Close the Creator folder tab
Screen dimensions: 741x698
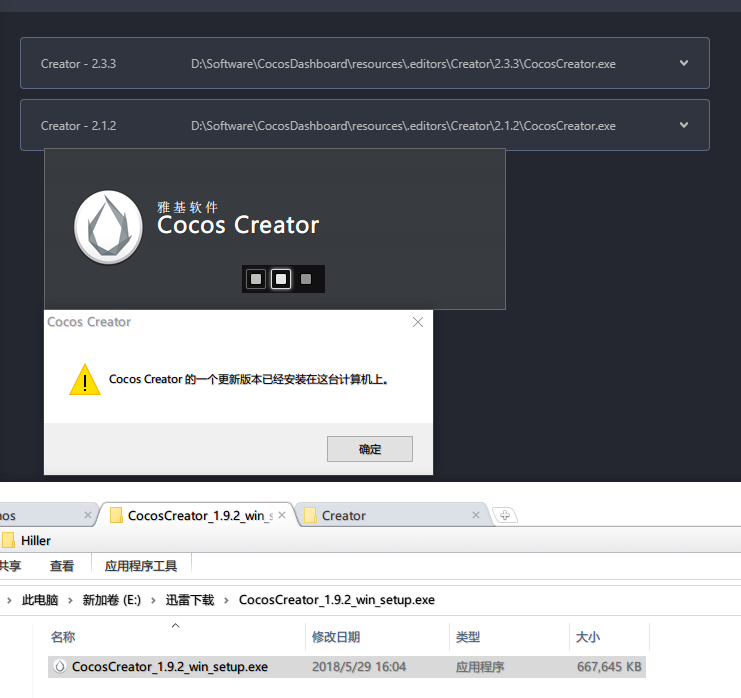coord(476,515)
